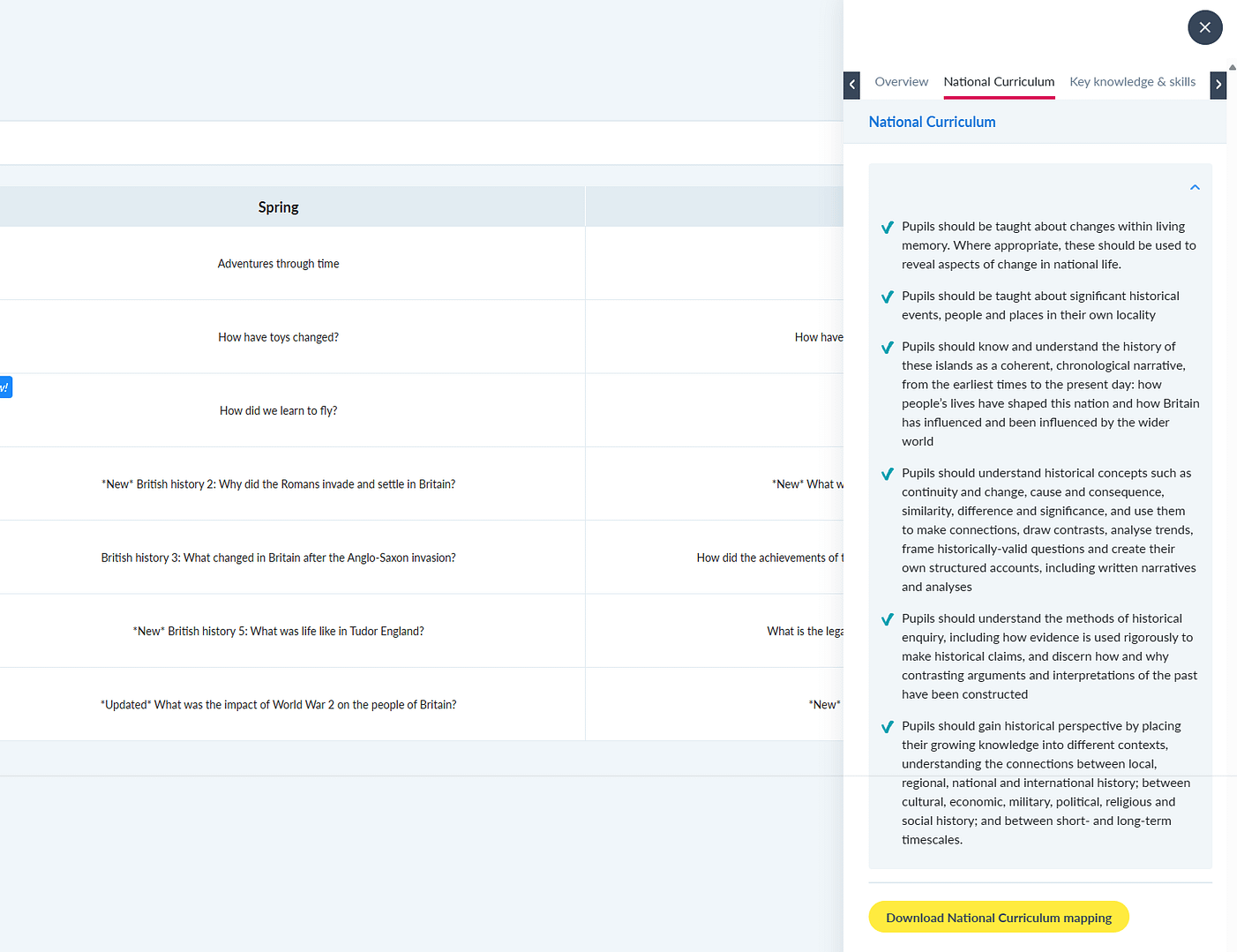Close the side panel with X button
1237x952 pixels.
tap(1204, 27)
